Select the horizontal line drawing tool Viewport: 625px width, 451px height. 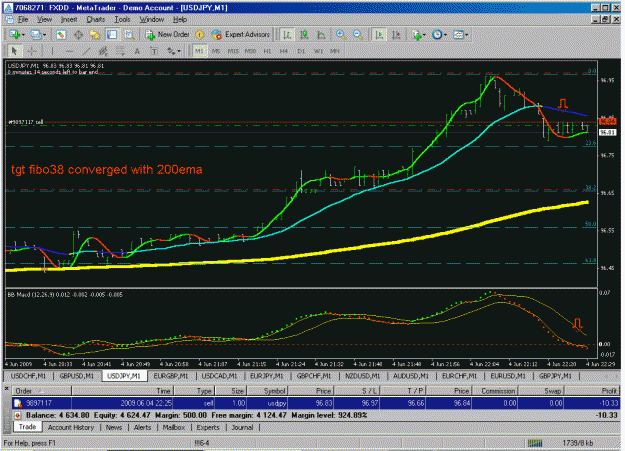[x=69, y=51]
